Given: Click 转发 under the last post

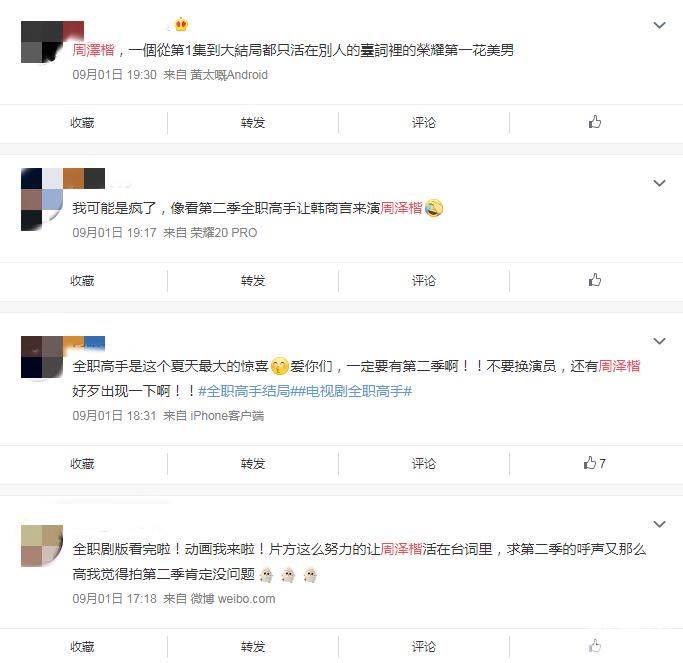Looking at the screenshot, I should coord(253,646).
